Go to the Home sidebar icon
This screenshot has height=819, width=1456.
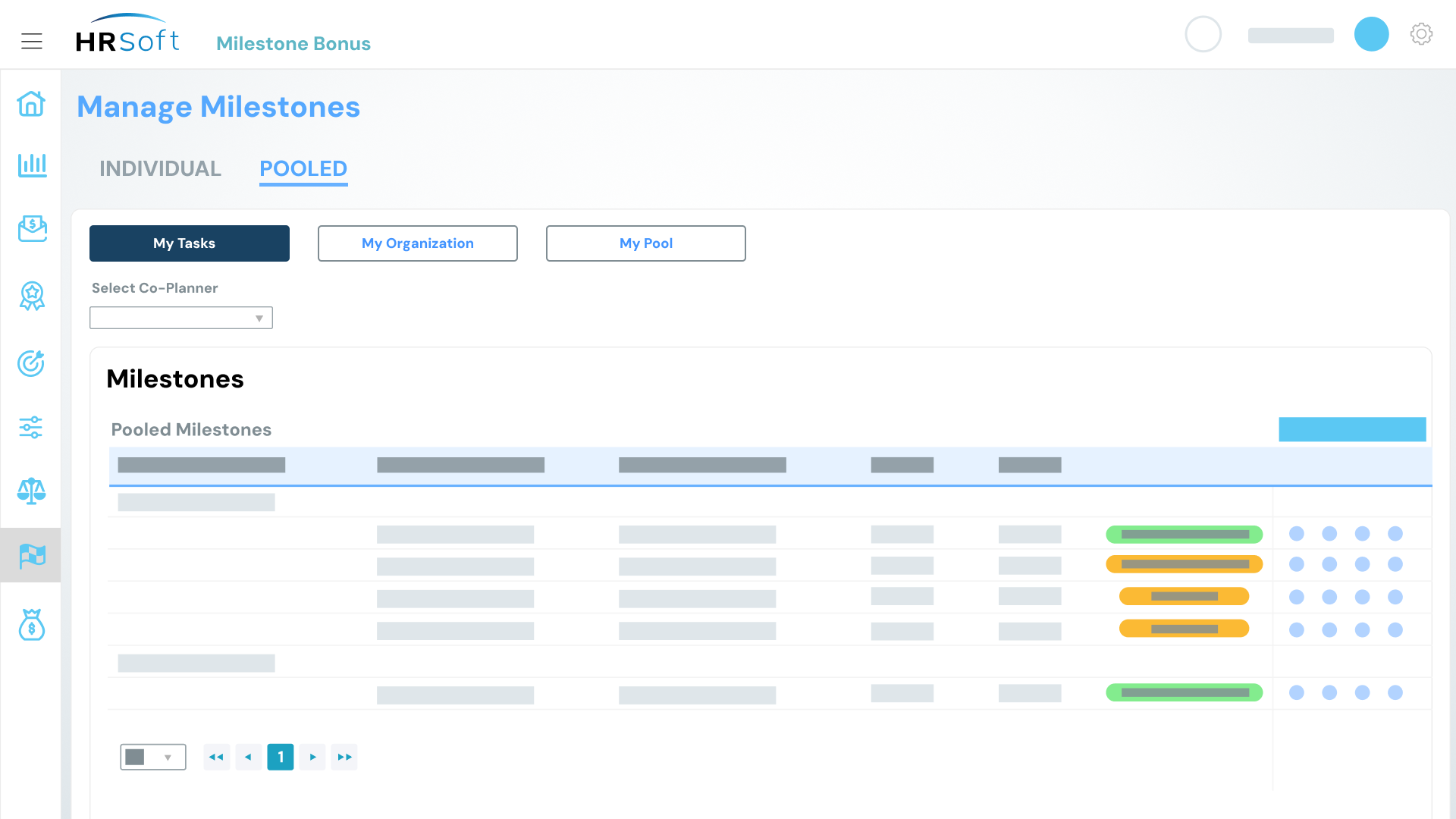[x=31, y=103]
